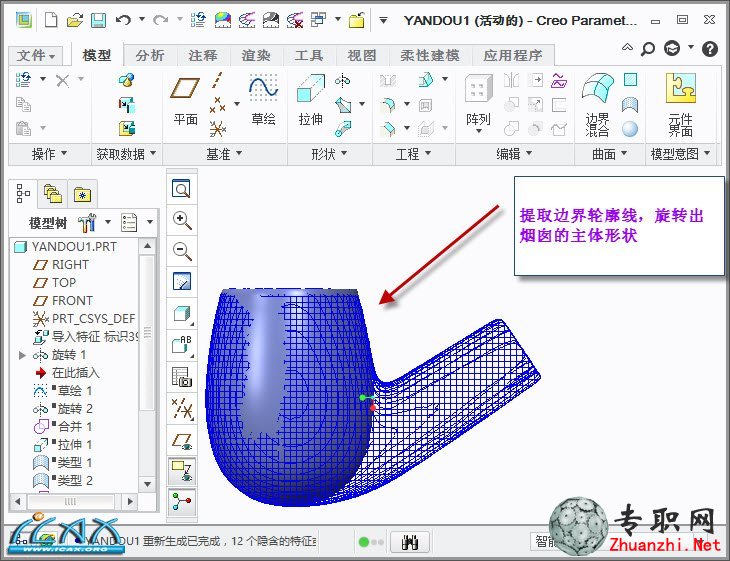
Task: Expand the Shapes (形状) group dropdown
Action: tap(330, 154)
